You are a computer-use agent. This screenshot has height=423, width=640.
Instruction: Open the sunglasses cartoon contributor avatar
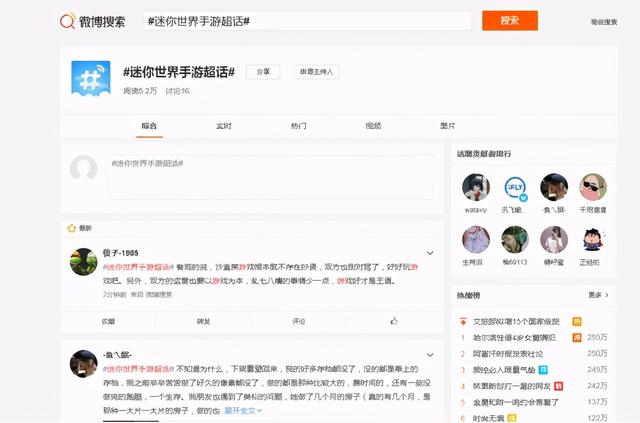point(593,187)
